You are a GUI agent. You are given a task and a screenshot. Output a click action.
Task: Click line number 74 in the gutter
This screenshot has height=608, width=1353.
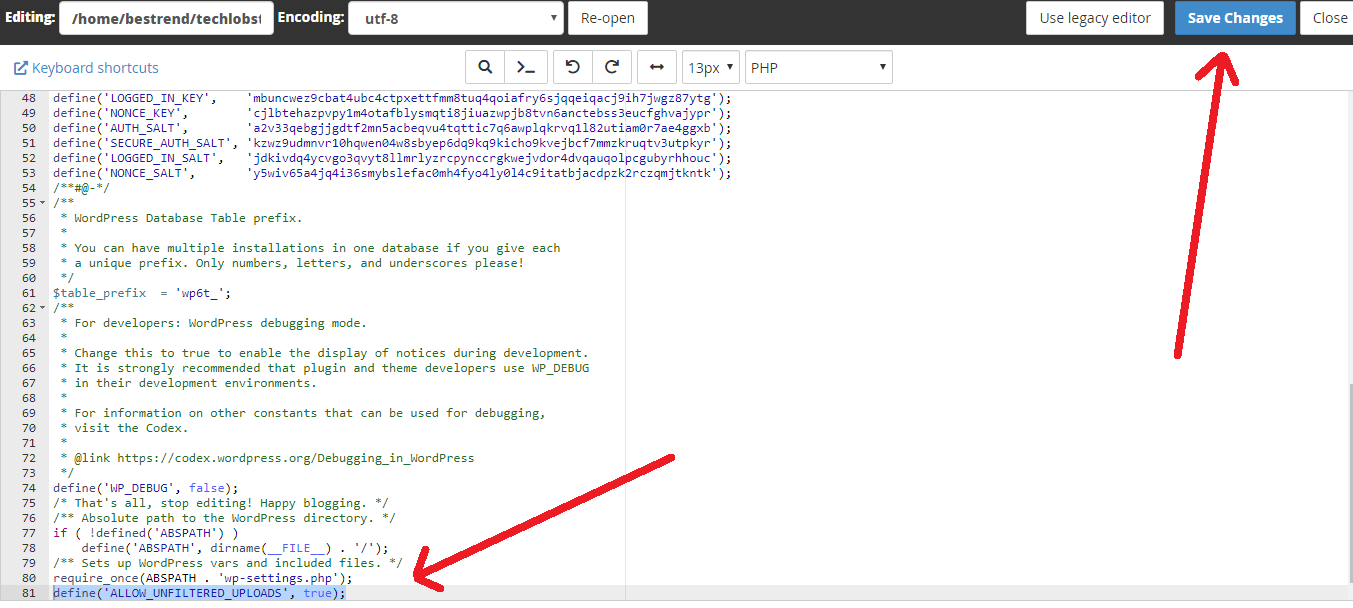28,488
